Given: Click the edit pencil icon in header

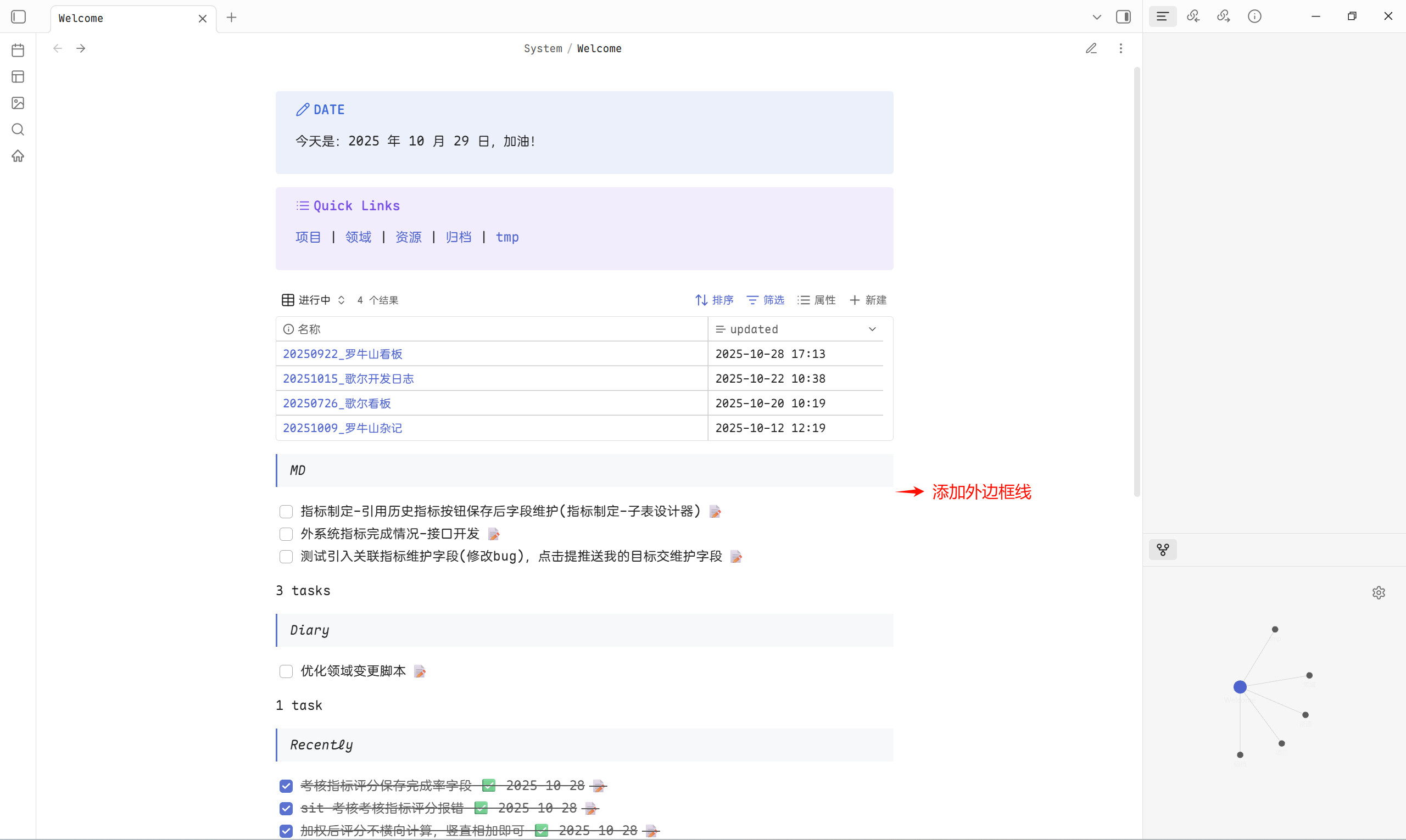Looking at the screenshot, I should click(1091, 49).
